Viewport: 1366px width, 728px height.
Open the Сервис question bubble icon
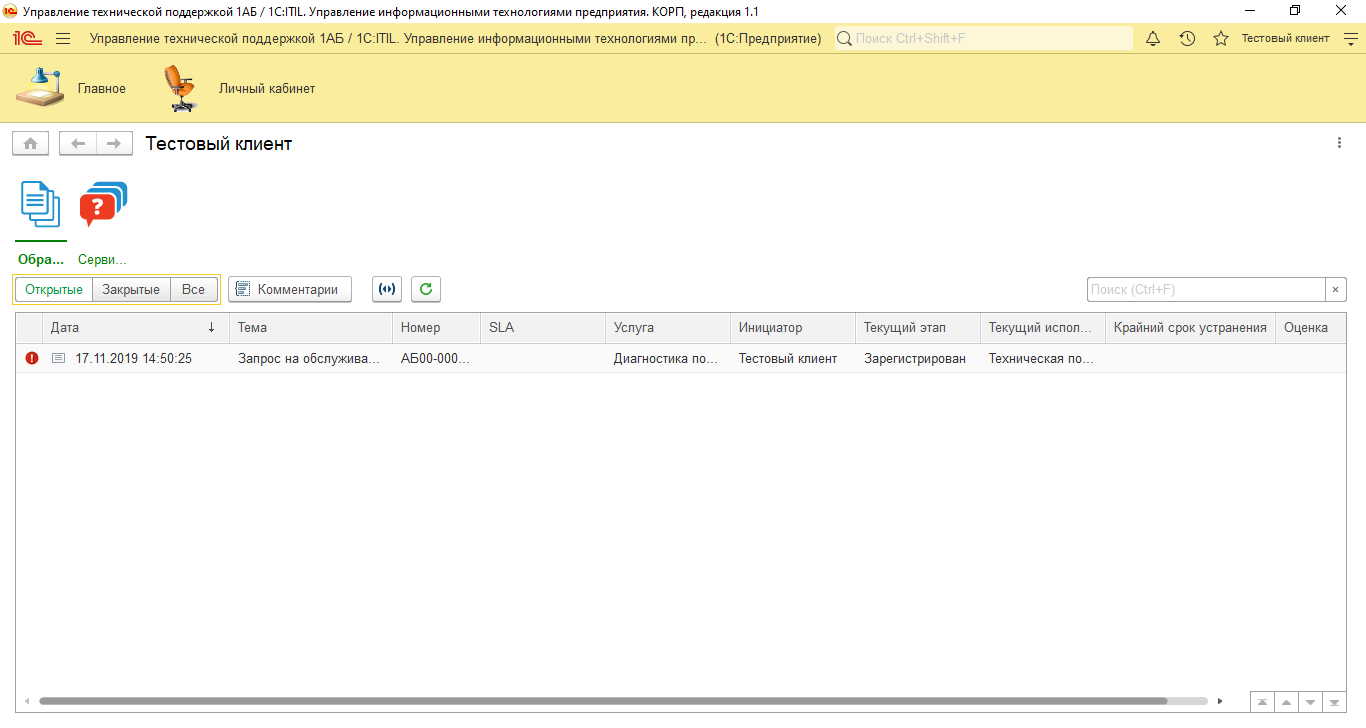click(103, 205)
